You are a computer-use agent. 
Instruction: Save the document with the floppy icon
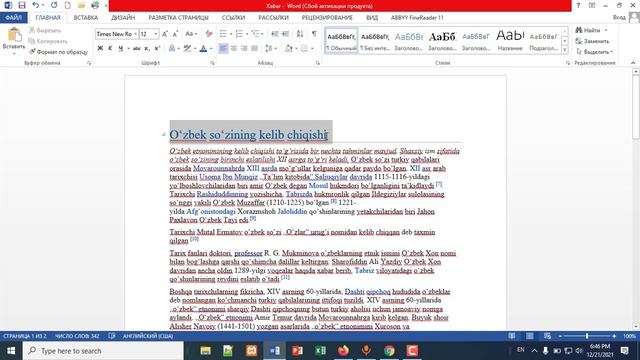(x=22, y=5)
